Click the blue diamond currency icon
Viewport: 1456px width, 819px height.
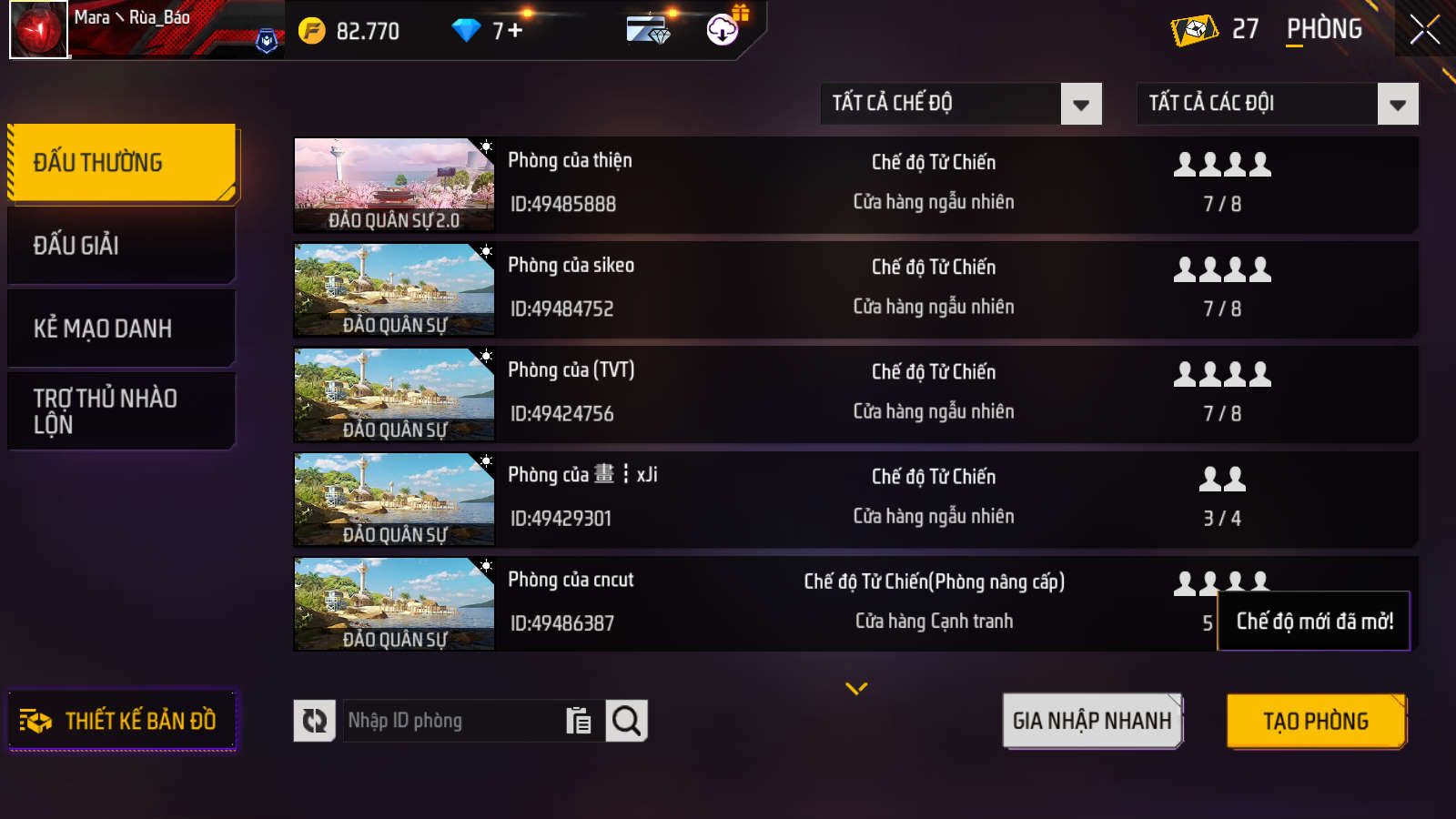pos(466,31)
